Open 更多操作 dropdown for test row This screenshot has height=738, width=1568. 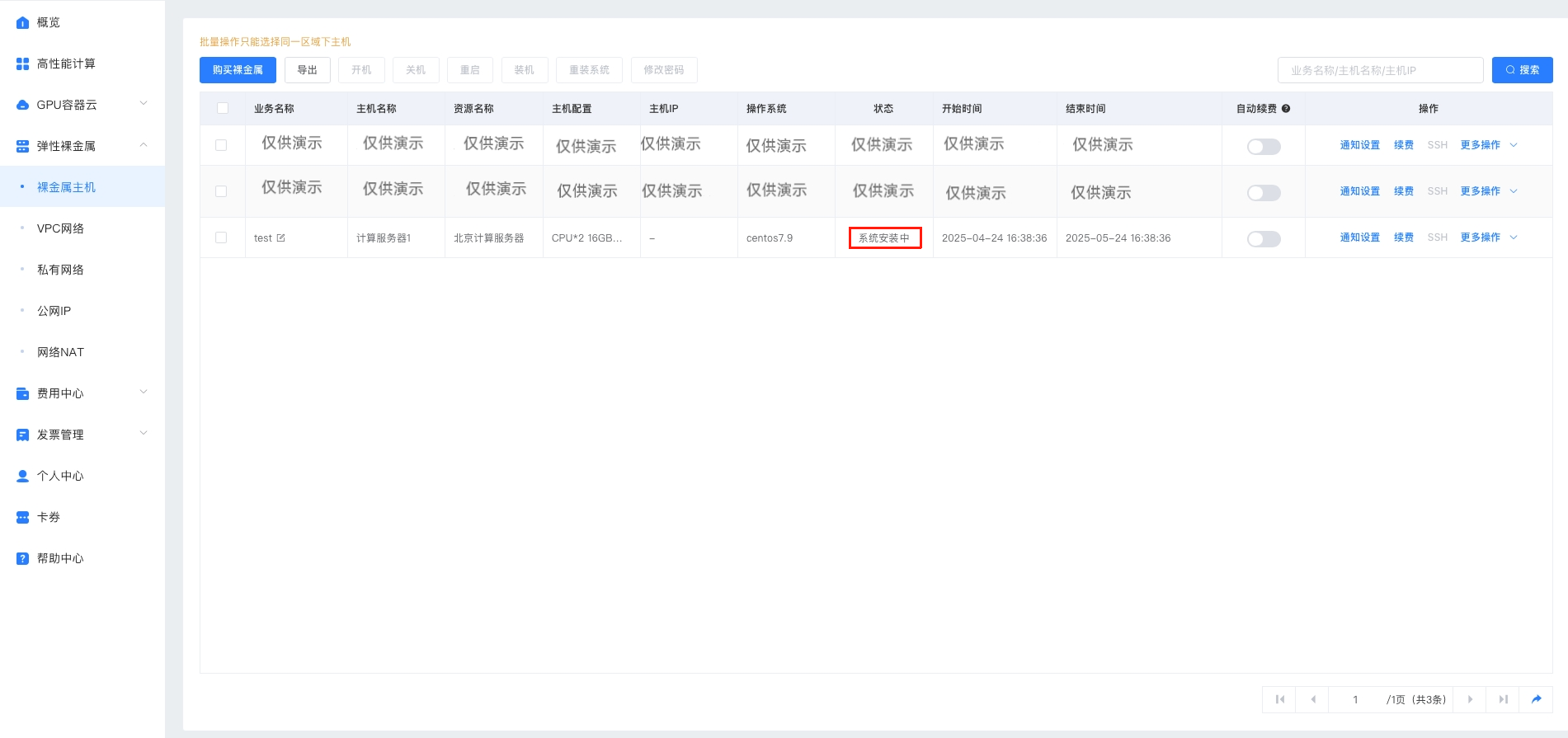tap(1488, 237)
